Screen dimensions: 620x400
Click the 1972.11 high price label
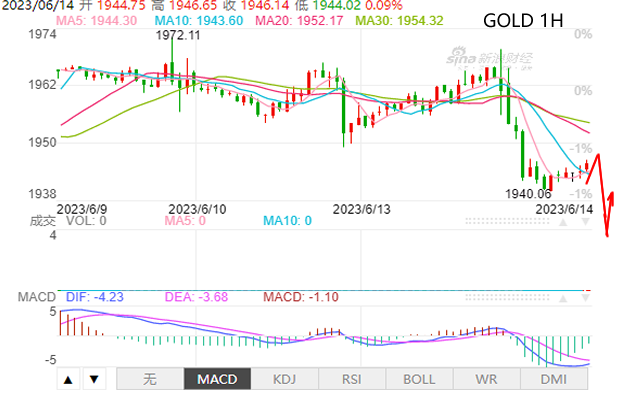[178, 36]
